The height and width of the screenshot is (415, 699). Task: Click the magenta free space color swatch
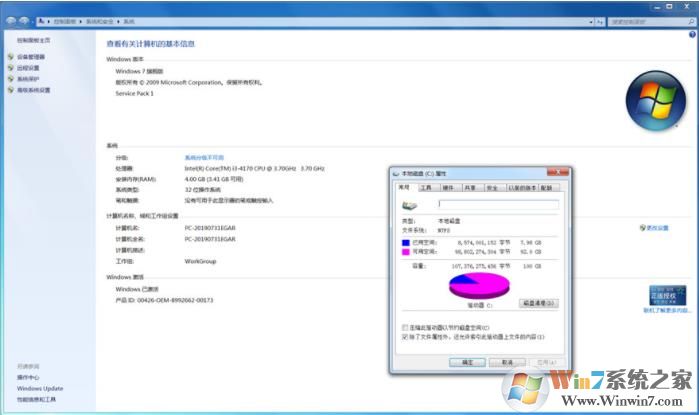406,252
